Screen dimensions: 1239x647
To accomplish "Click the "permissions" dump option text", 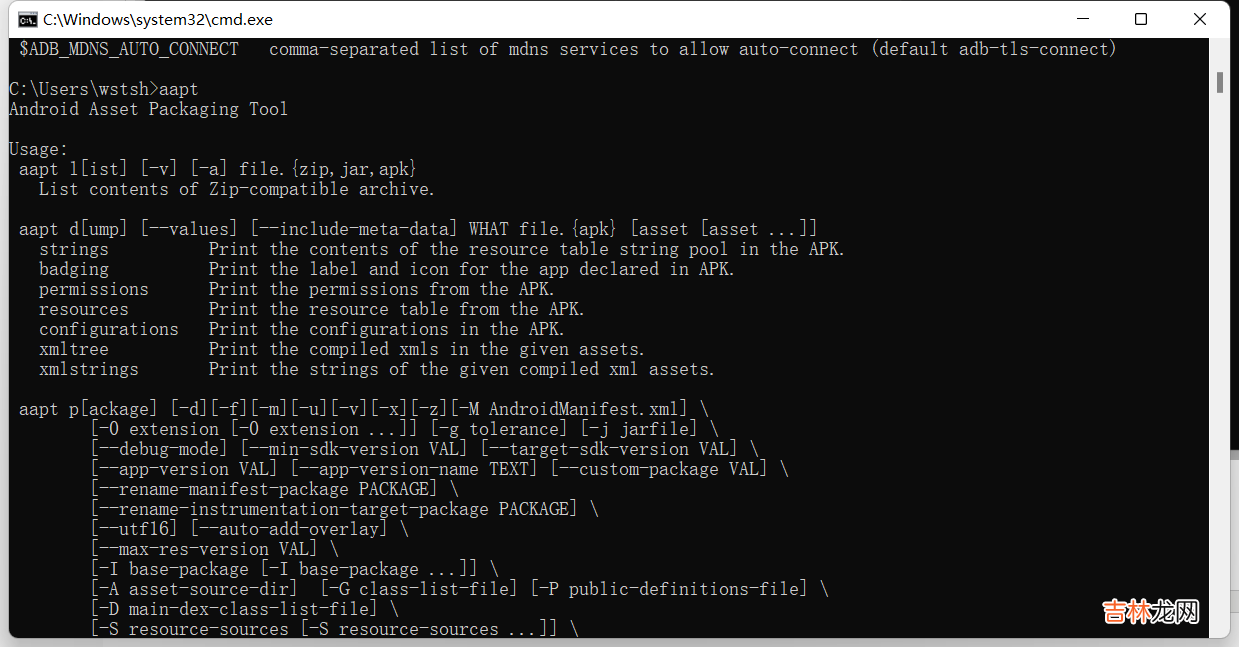I will (94, 289).
